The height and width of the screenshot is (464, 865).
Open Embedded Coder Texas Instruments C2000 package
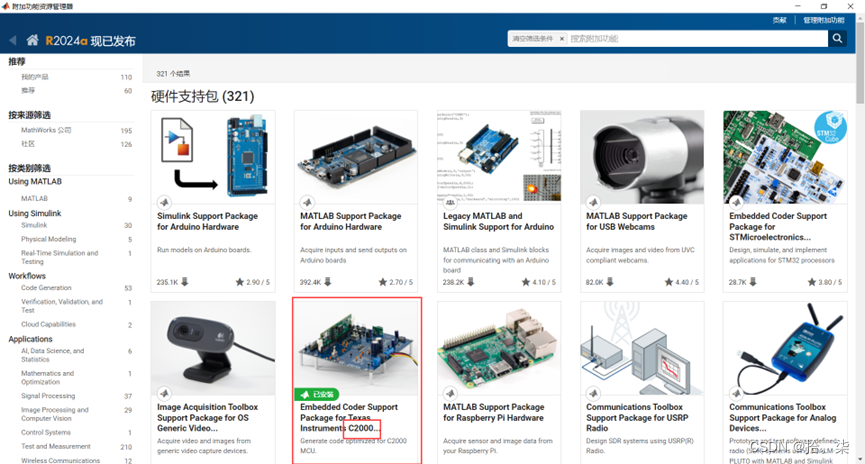click(349, 417)
